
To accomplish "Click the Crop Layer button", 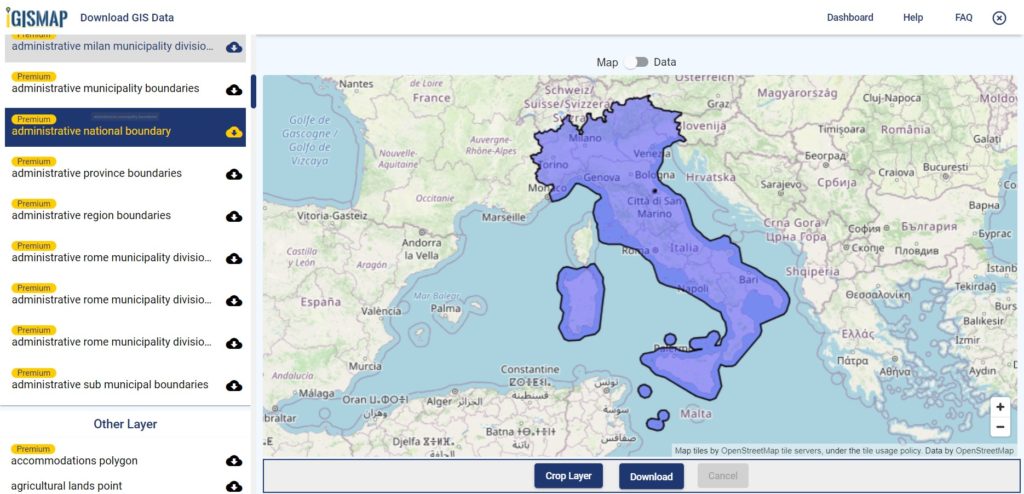I will point(568,476).
